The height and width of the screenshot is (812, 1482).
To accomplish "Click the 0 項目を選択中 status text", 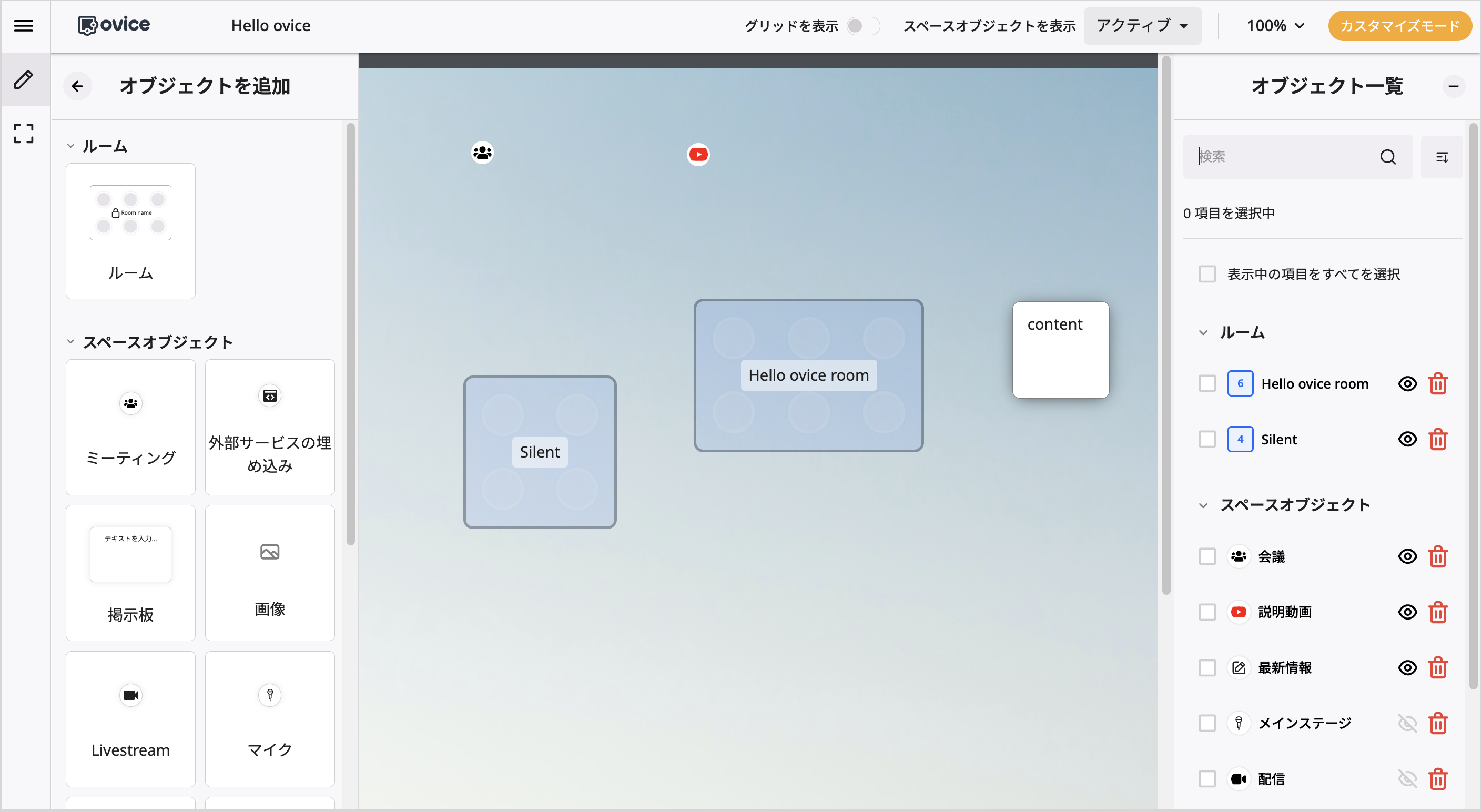I will coord(1229,214).
